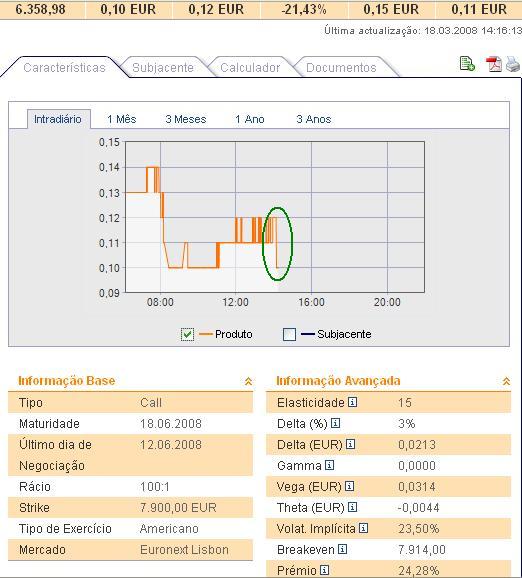The image size is (522, 578).
Task: Open info icon next to Breakeven
Action: pyautogui.click(x=342, y=549)
